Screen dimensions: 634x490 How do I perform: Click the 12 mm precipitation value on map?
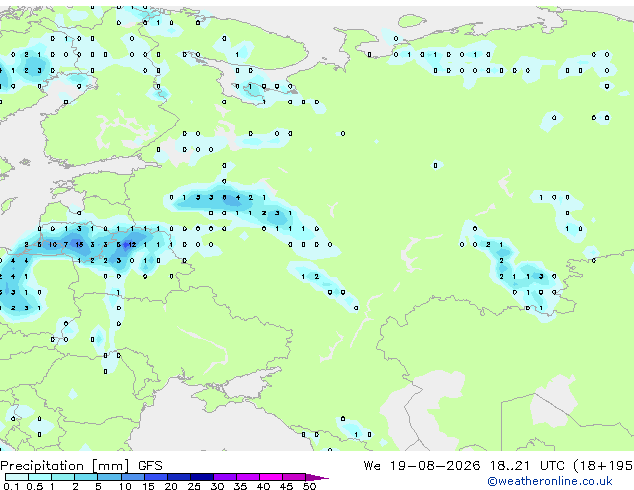click(132, 245)
